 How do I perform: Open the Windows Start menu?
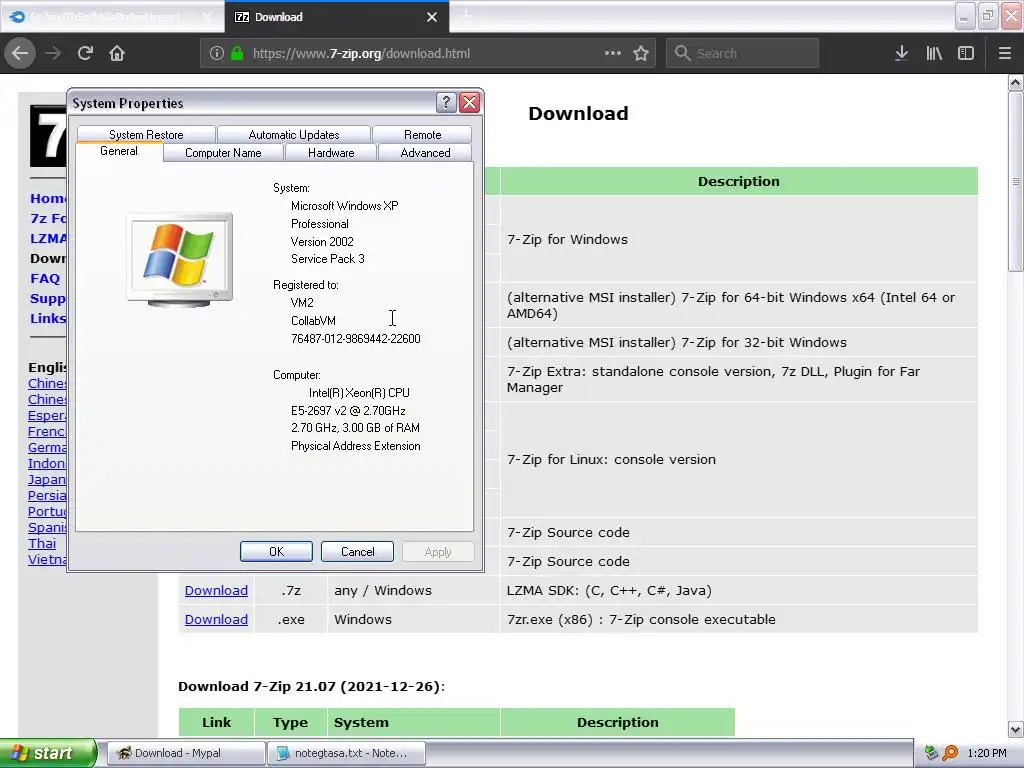47,753
